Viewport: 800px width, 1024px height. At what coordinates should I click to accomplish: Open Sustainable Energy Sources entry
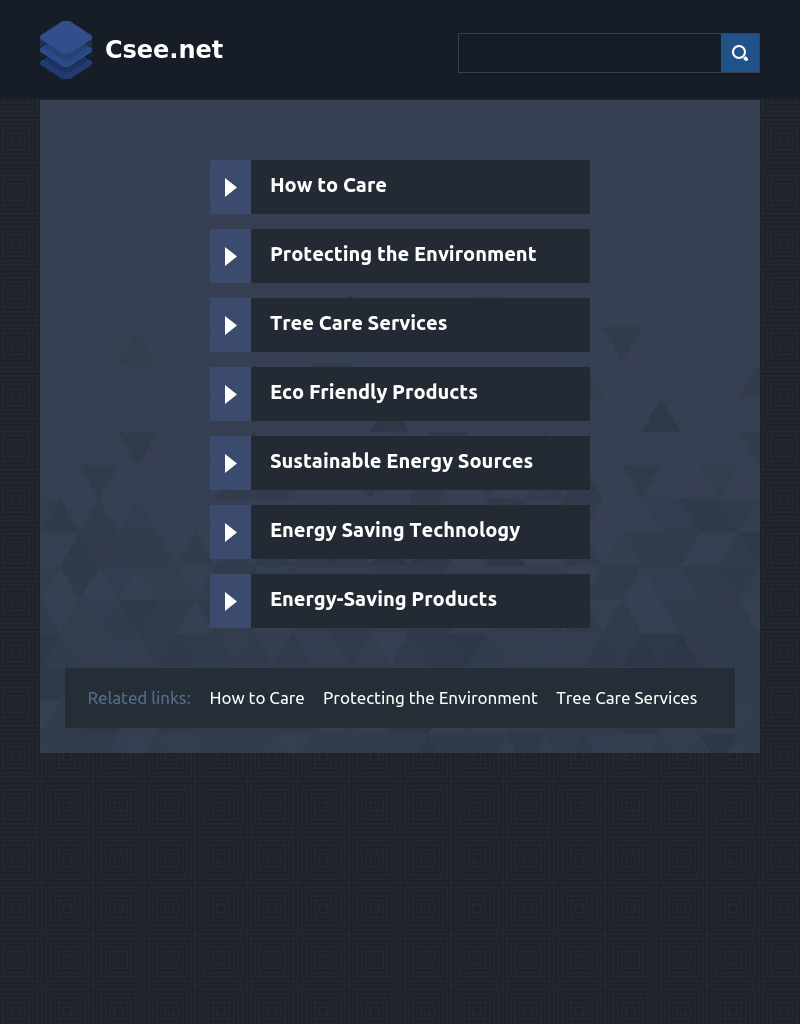click(401, 462)
